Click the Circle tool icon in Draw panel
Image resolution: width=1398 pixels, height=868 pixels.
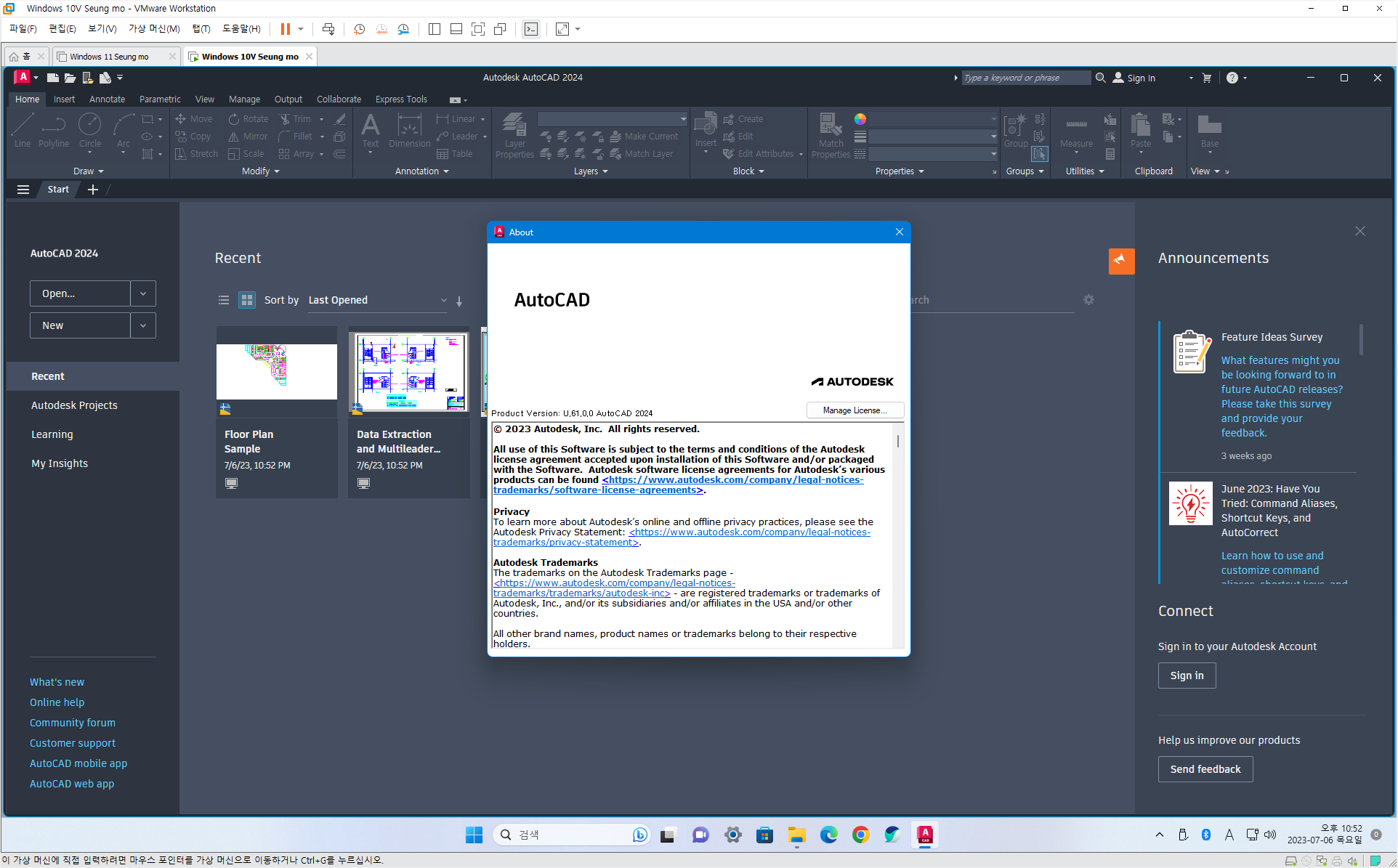(89, 125)
